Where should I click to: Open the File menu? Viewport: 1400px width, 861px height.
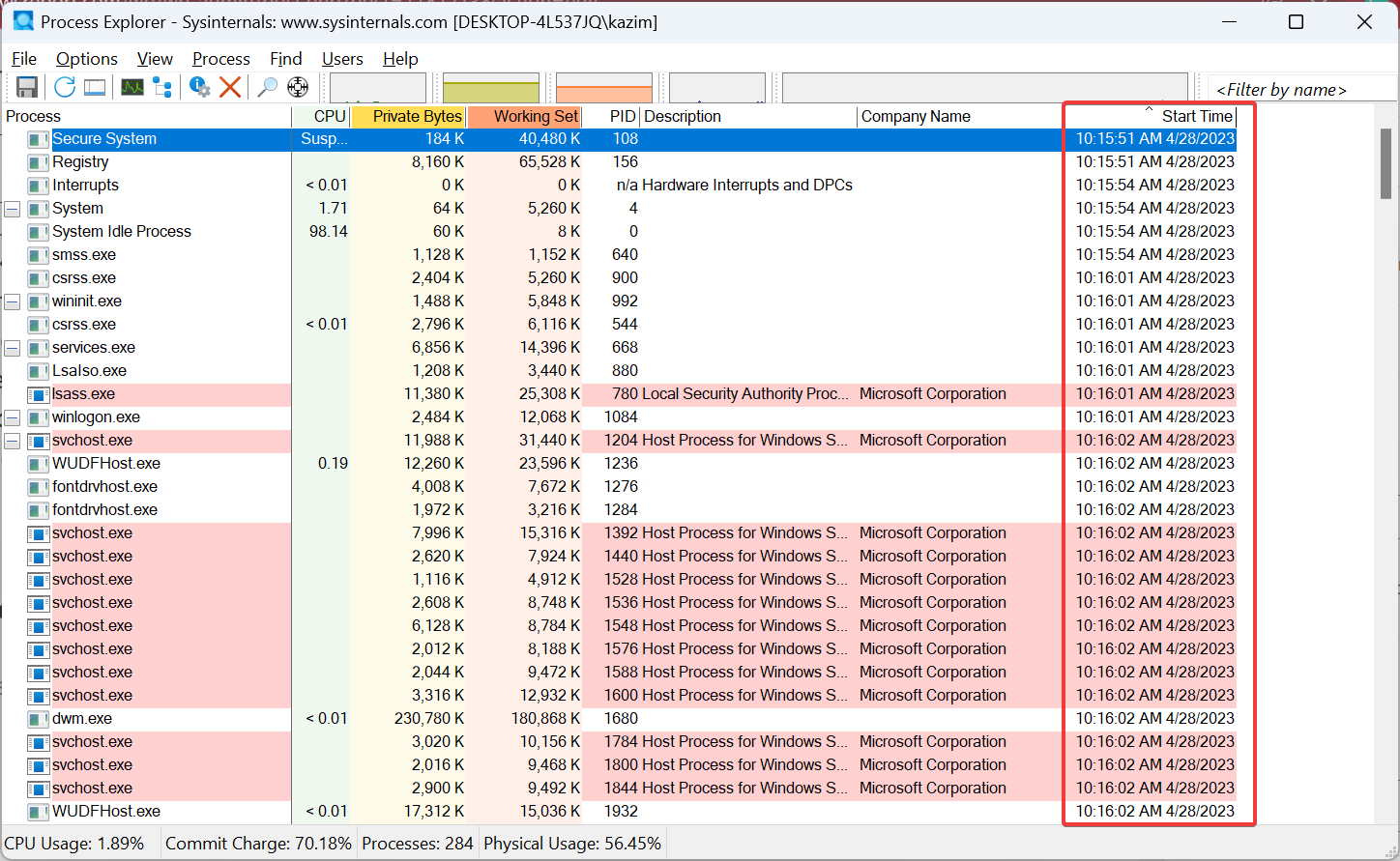[x=24, y=59]
